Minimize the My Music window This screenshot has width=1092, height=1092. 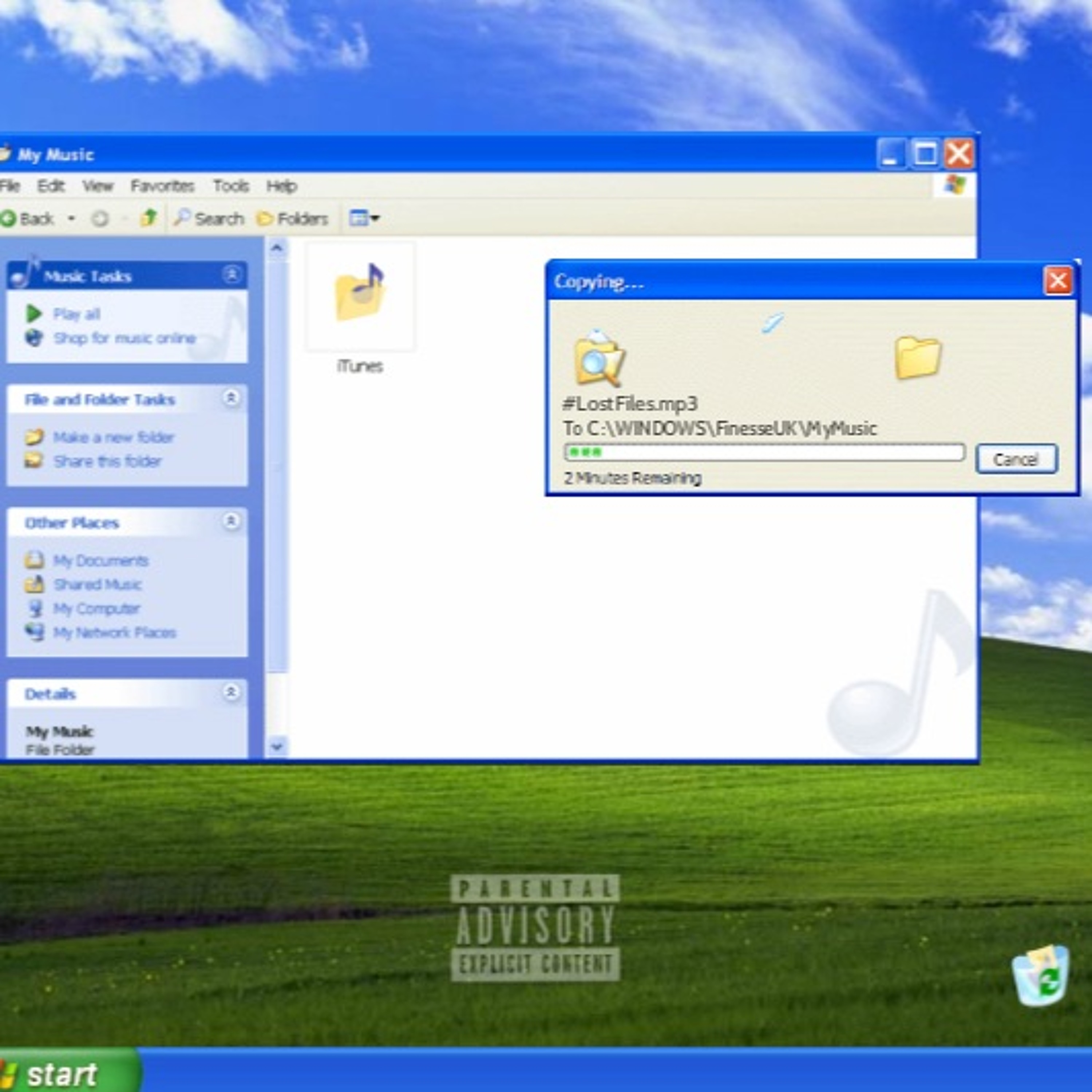[892, 154]
